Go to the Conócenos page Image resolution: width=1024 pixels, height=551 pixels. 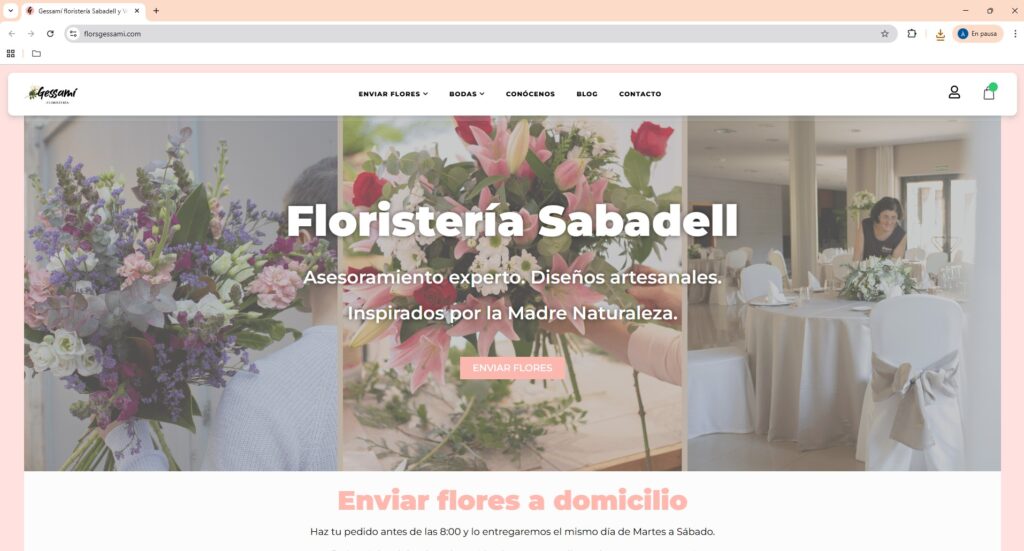tap(530, 94)
